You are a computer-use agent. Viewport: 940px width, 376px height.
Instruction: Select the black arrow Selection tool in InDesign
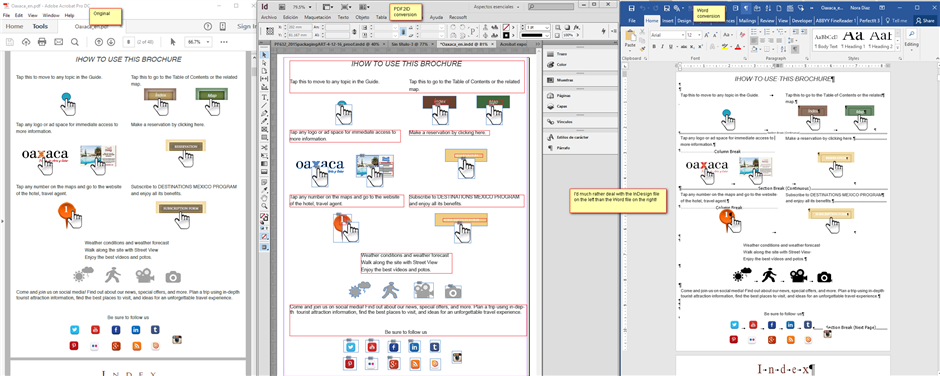264,55
